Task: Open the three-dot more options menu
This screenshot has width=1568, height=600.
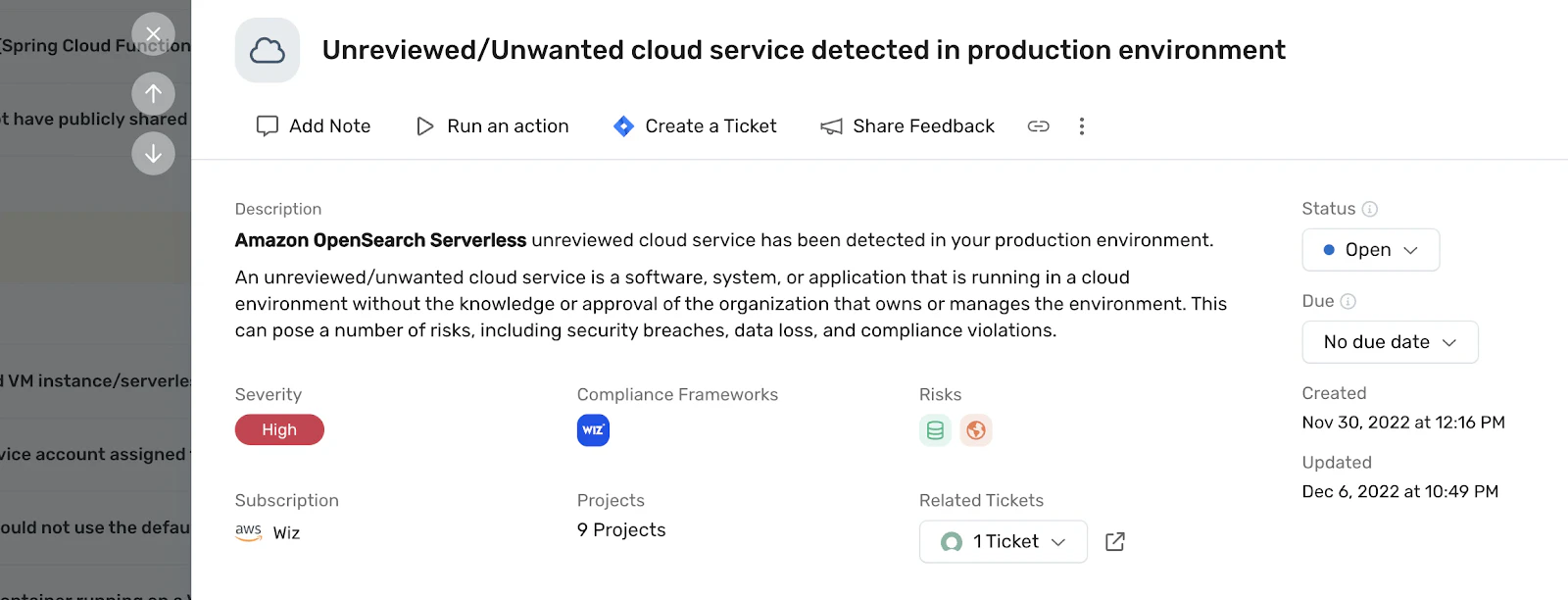Action: pyautogui.click(x=1081, y=126)
